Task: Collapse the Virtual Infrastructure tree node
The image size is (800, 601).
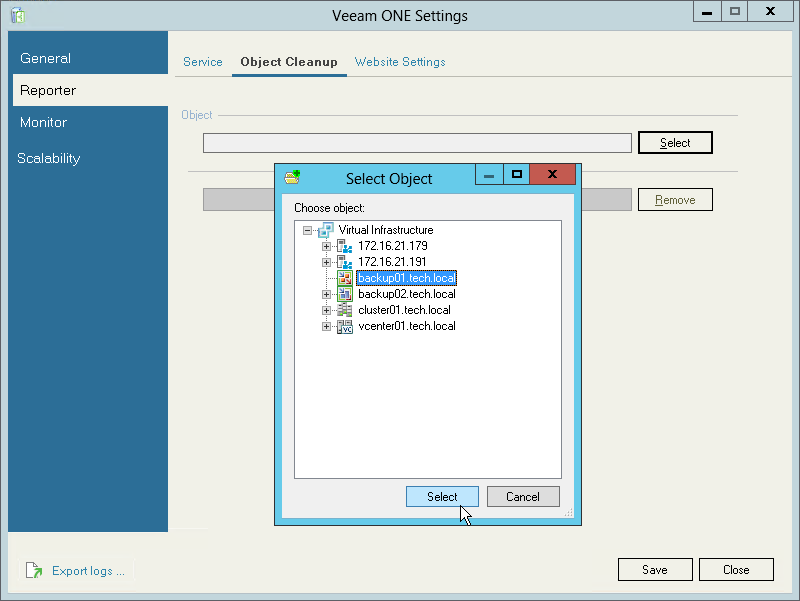Action: click(307, 231)
